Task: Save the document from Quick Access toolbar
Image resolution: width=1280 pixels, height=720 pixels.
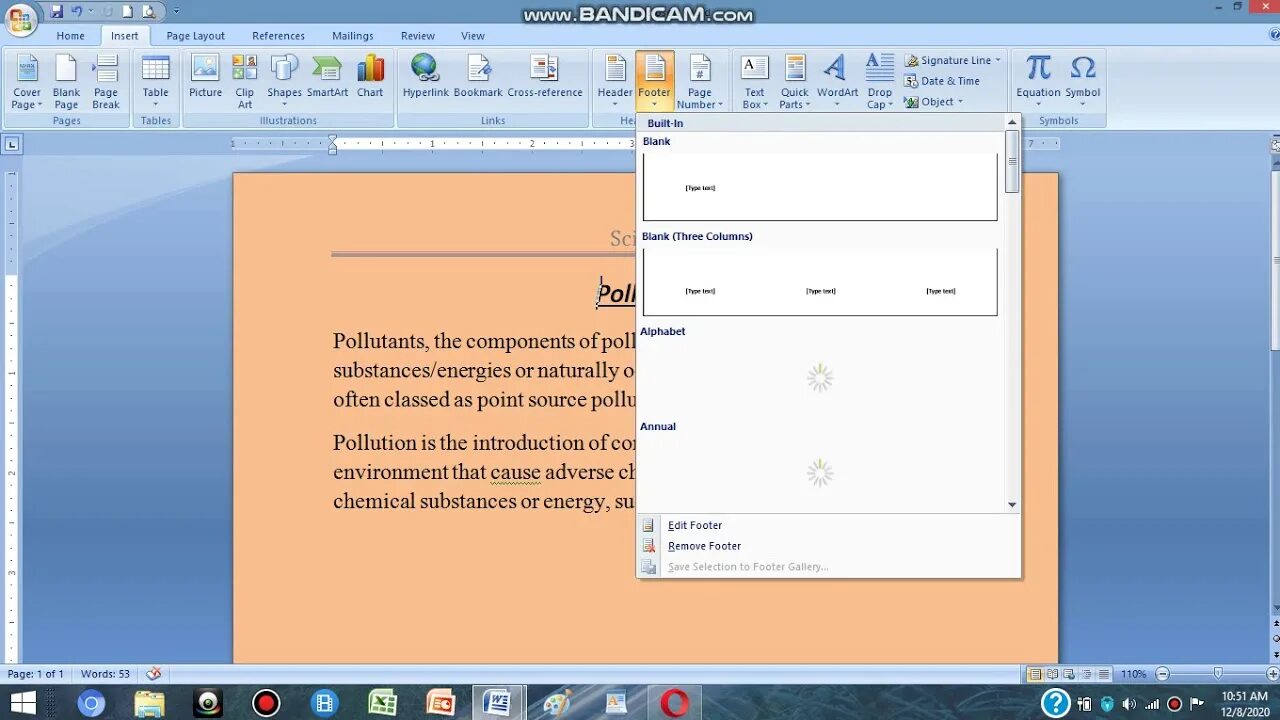Action: pos(56,11)
